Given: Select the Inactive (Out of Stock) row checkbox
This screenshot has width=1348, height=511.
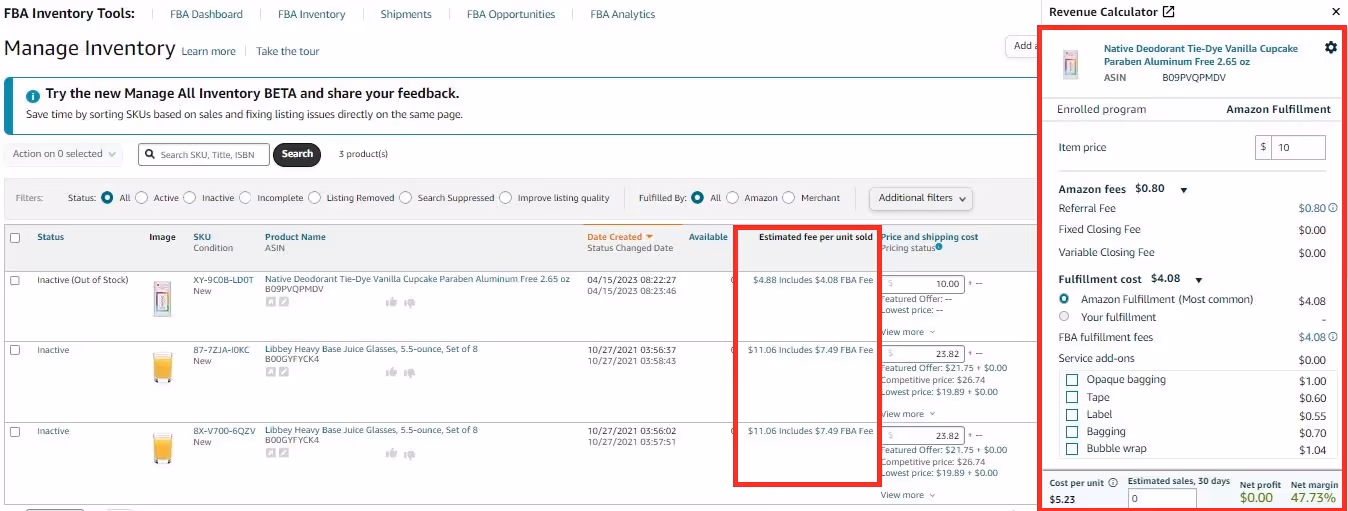Looking at the screenshot, I should coord(15,281).
